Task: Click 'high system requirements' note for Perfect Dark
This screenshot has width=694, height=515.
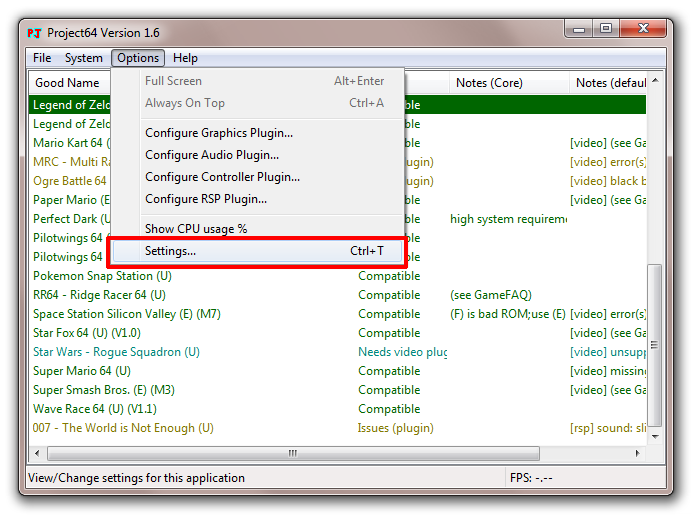Action: 508,219
